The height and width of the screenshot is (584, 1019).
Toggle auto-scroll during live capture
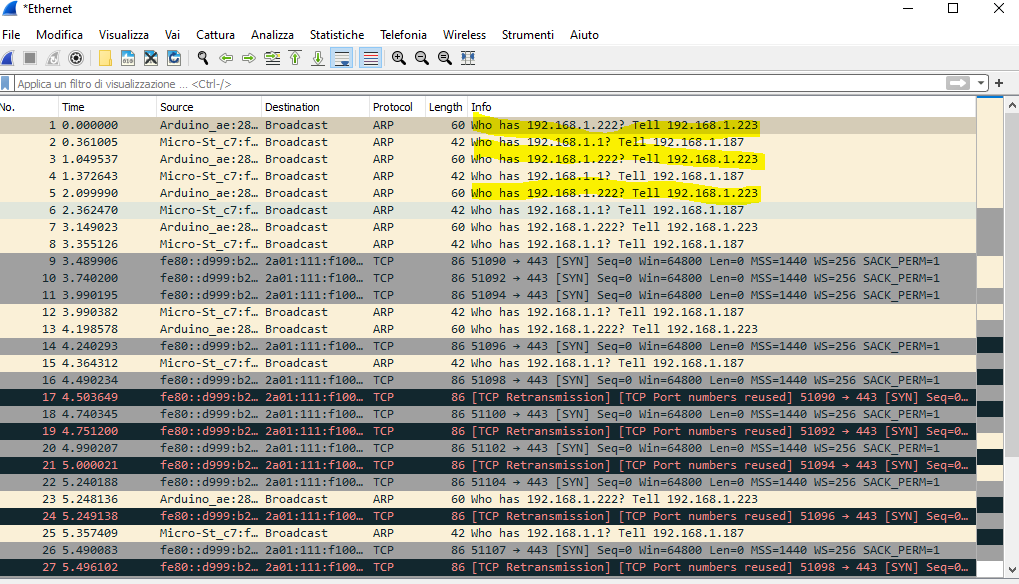(x=342, y=58)
